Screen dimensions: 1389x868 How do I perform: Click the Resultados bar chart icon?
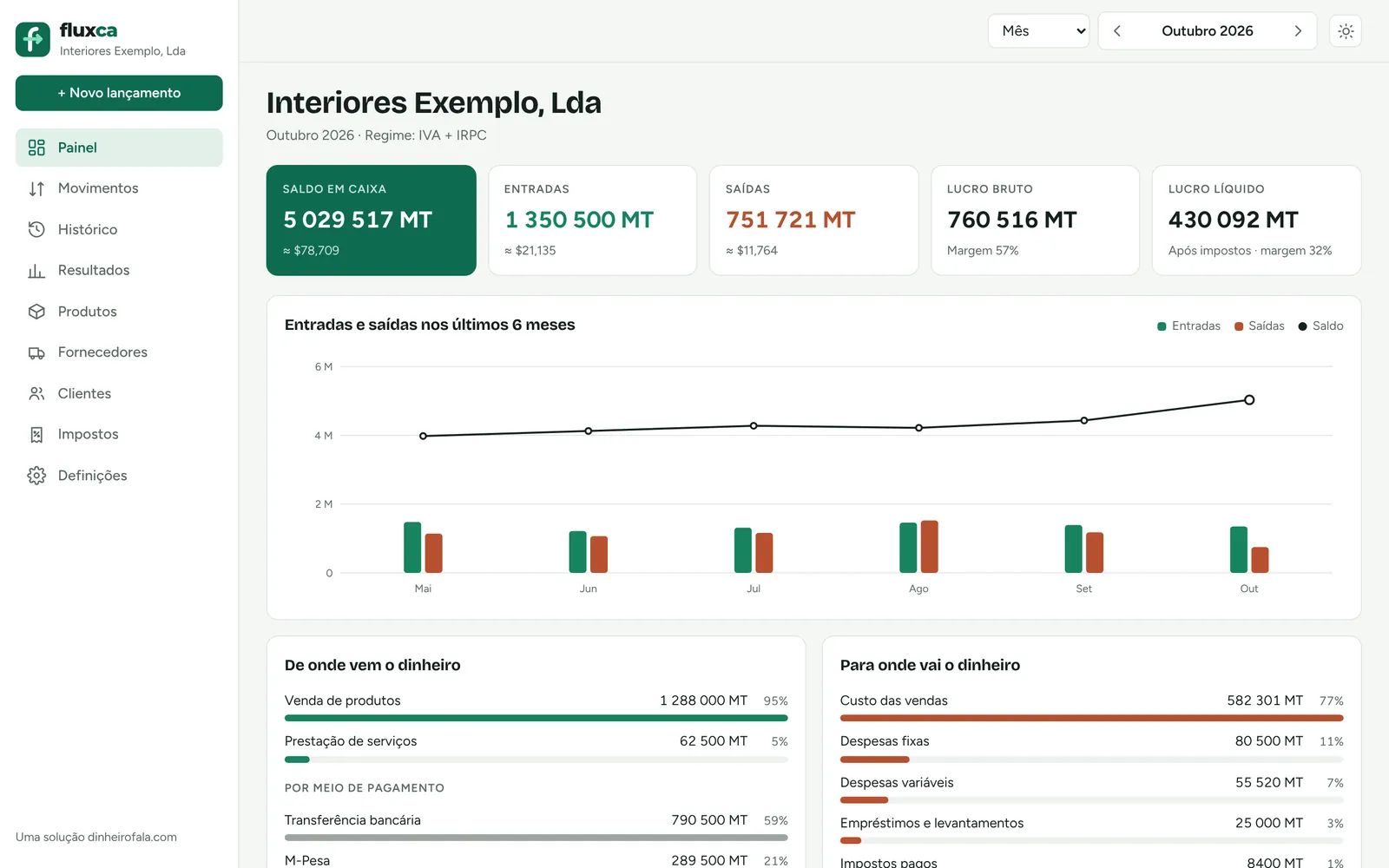[x=36, y=271]
